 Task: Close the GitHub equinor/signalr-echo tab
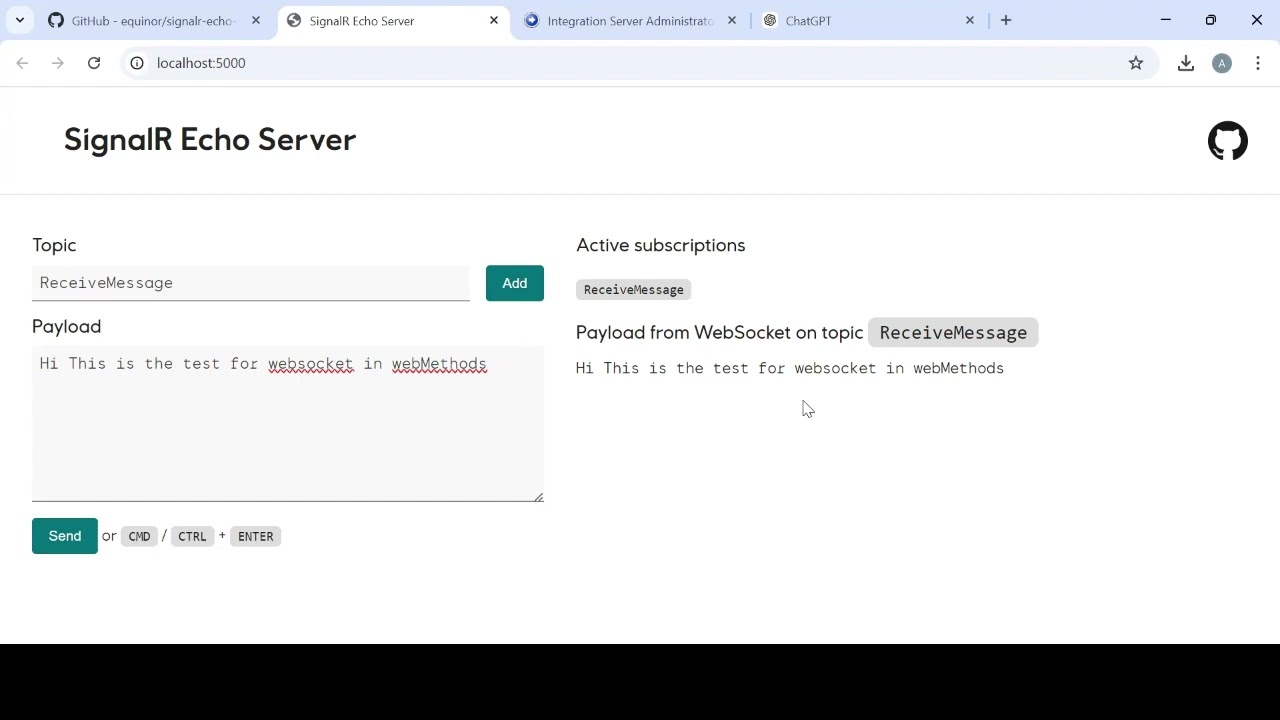point(256,20)
